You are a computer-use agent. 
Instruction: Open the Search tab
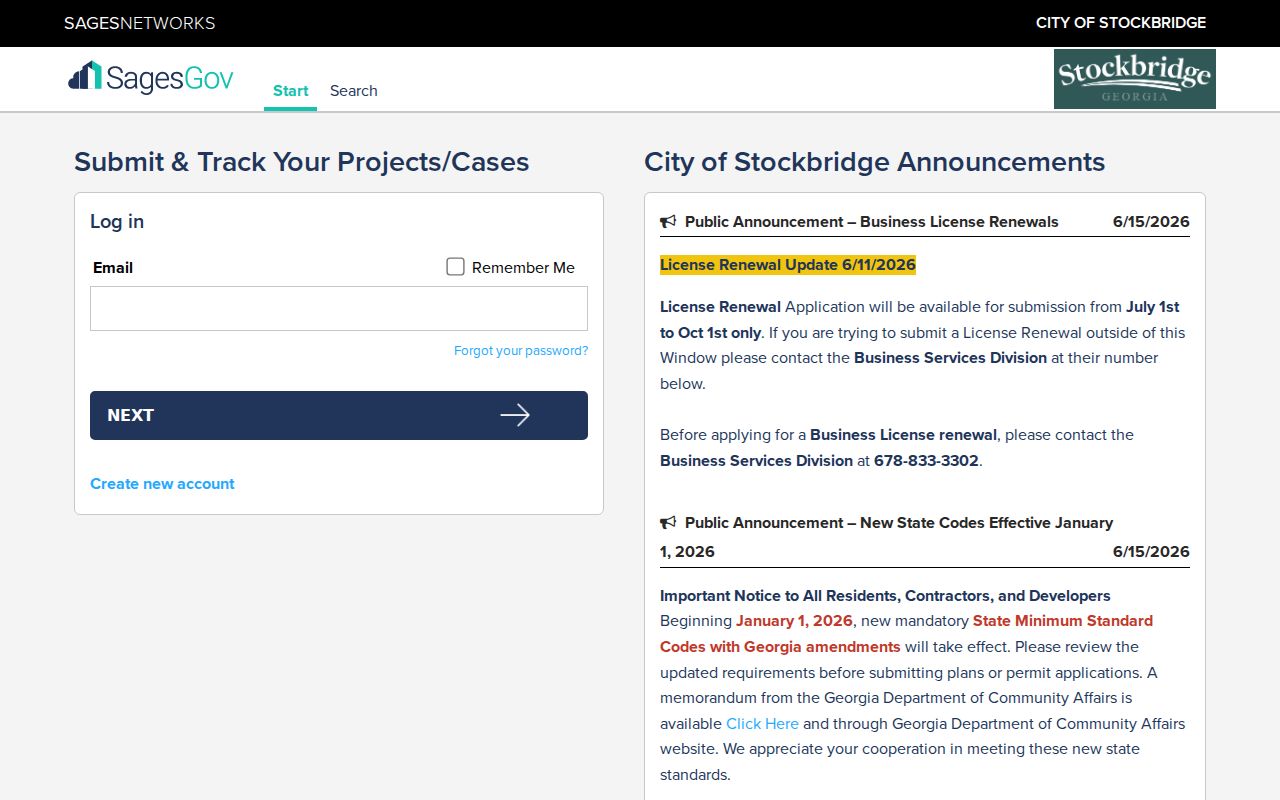pyautogui.click(x=354, y=91)
